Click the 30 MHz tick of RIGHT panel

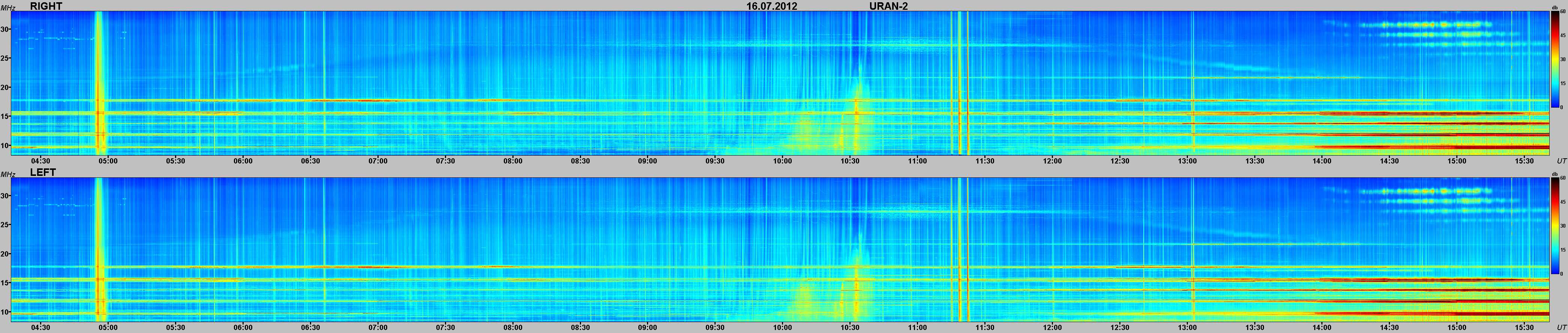coord(5,29)
